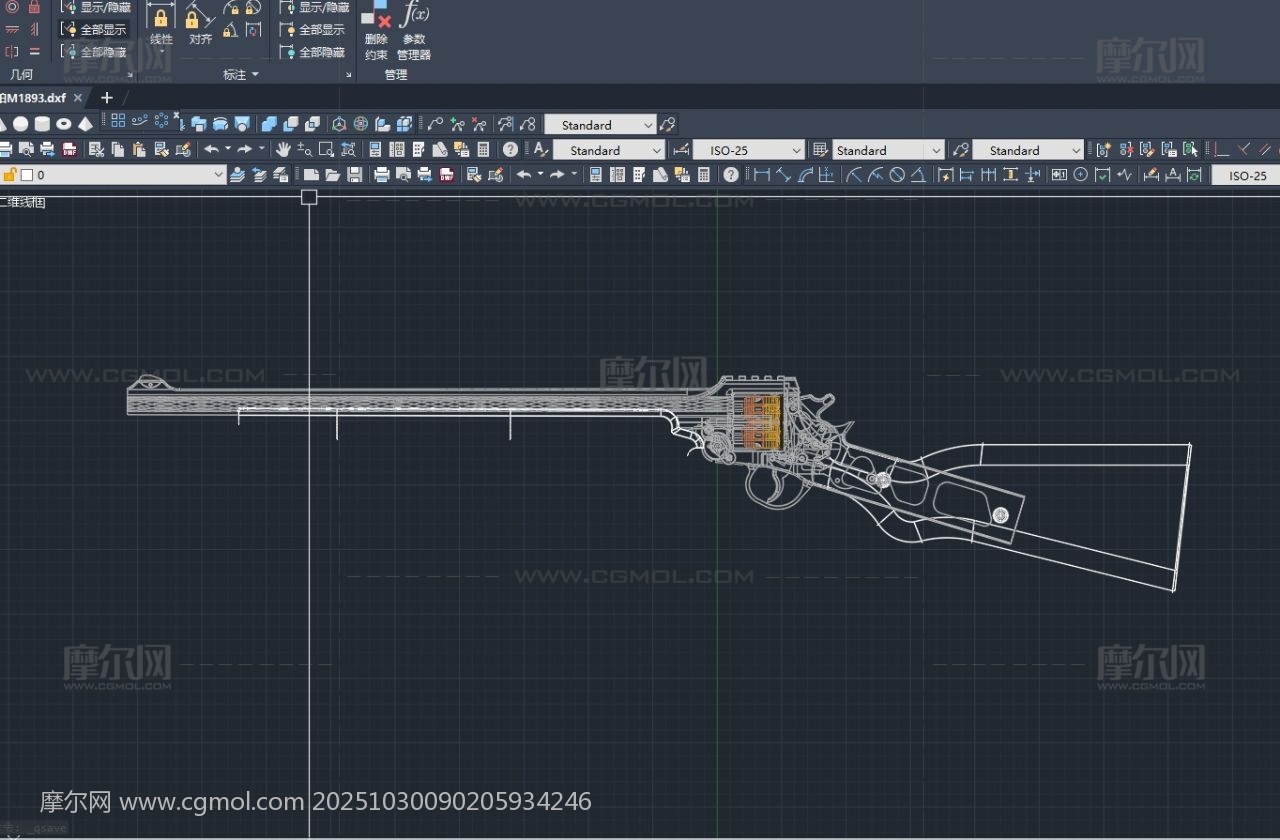Expand the 标注 panel dropdown arrow
This screenshot has height=840, width=1280.
[255, 75]
